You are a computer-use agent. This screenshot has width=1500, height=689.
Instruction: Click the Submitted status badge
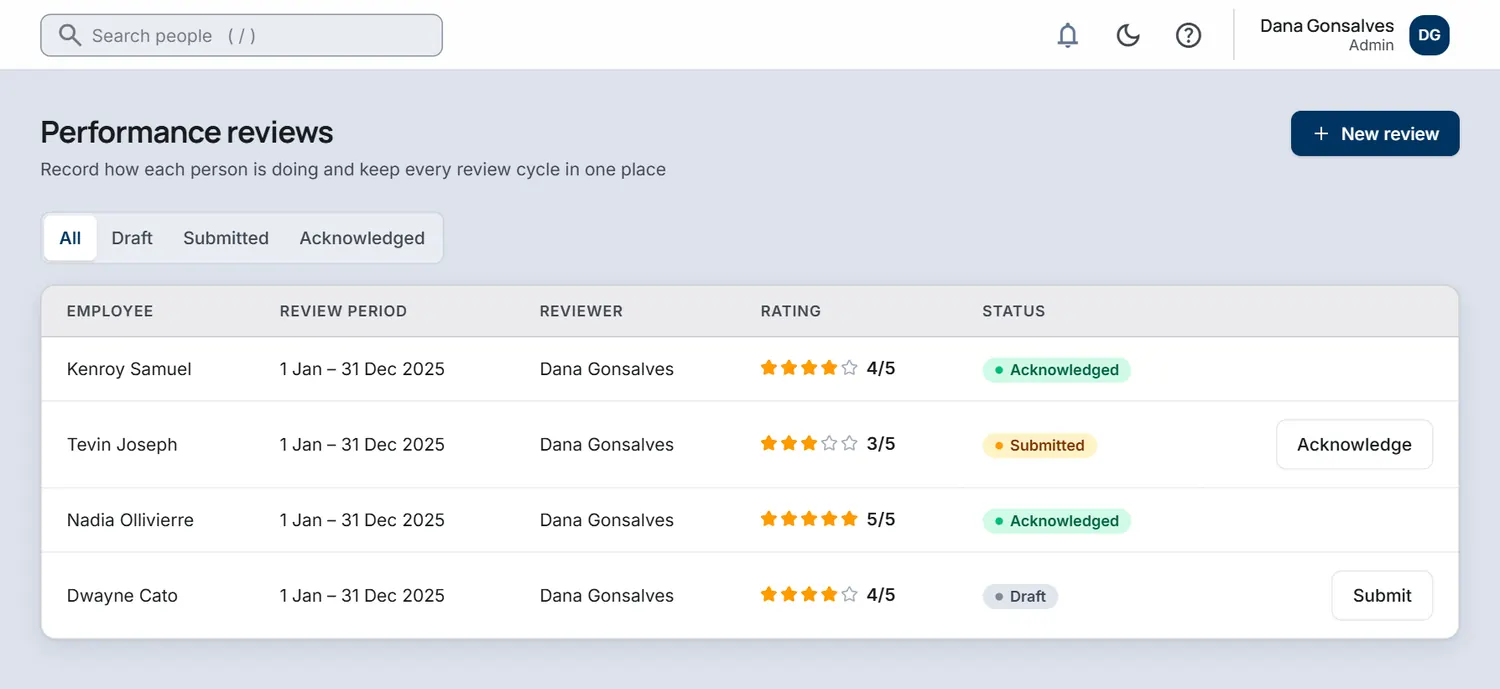[x=1040, y=446]
